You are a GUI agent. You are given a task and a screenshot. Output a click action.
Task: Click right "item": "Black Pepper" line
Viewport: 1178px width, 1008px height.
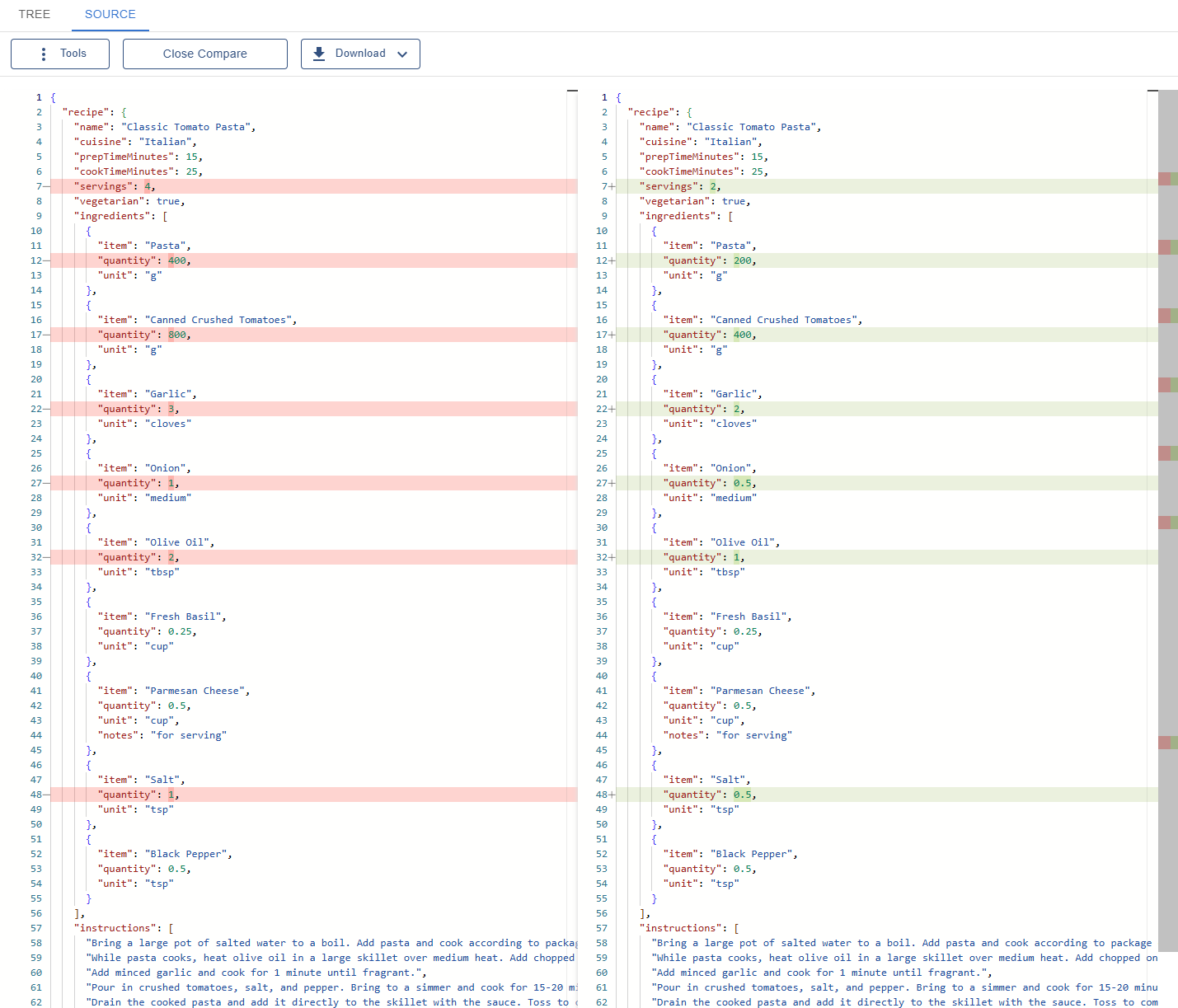[730, 854]
